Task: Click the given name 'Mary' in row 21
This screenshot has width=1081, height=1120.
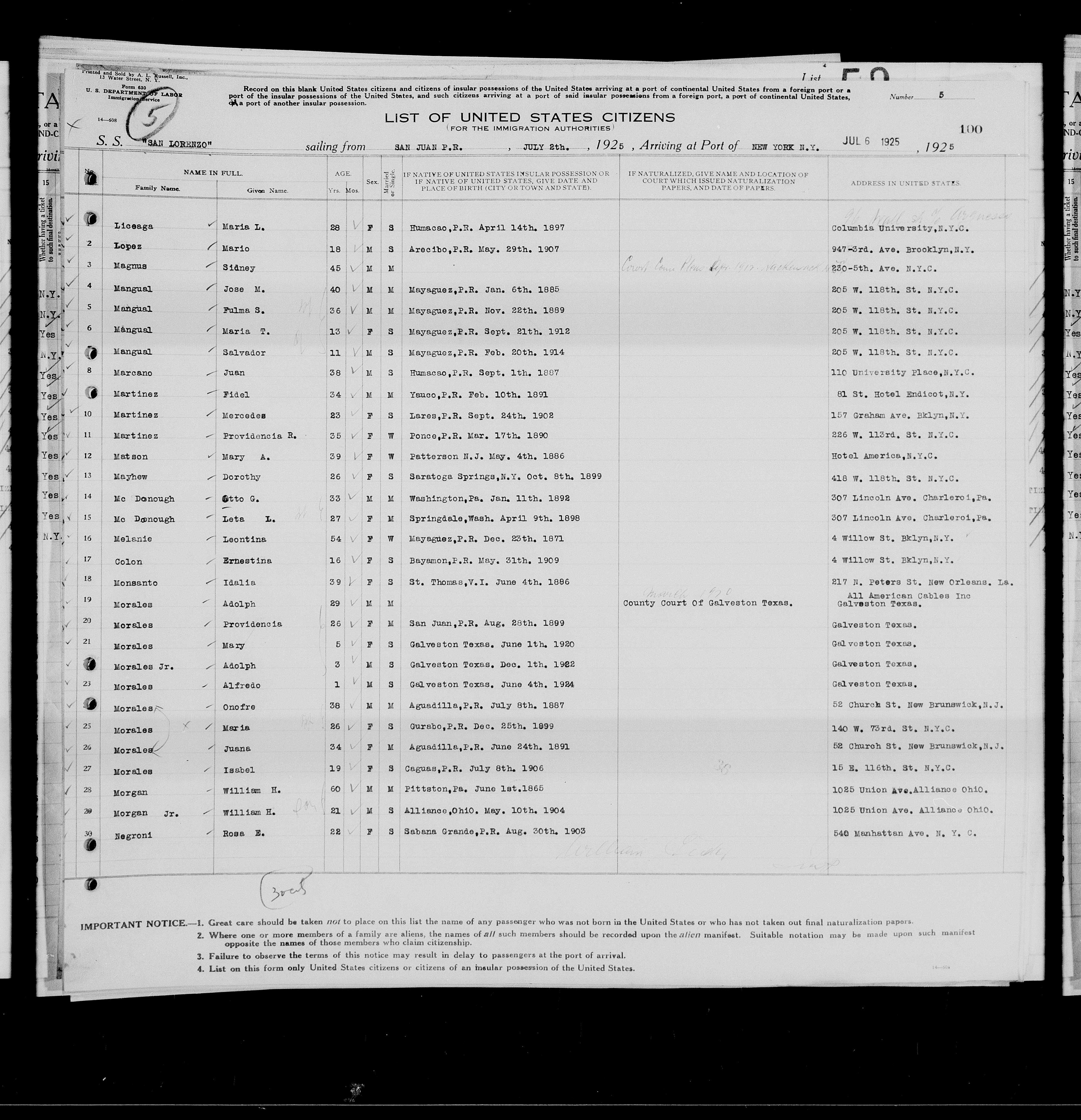Action: coord(234,646)
